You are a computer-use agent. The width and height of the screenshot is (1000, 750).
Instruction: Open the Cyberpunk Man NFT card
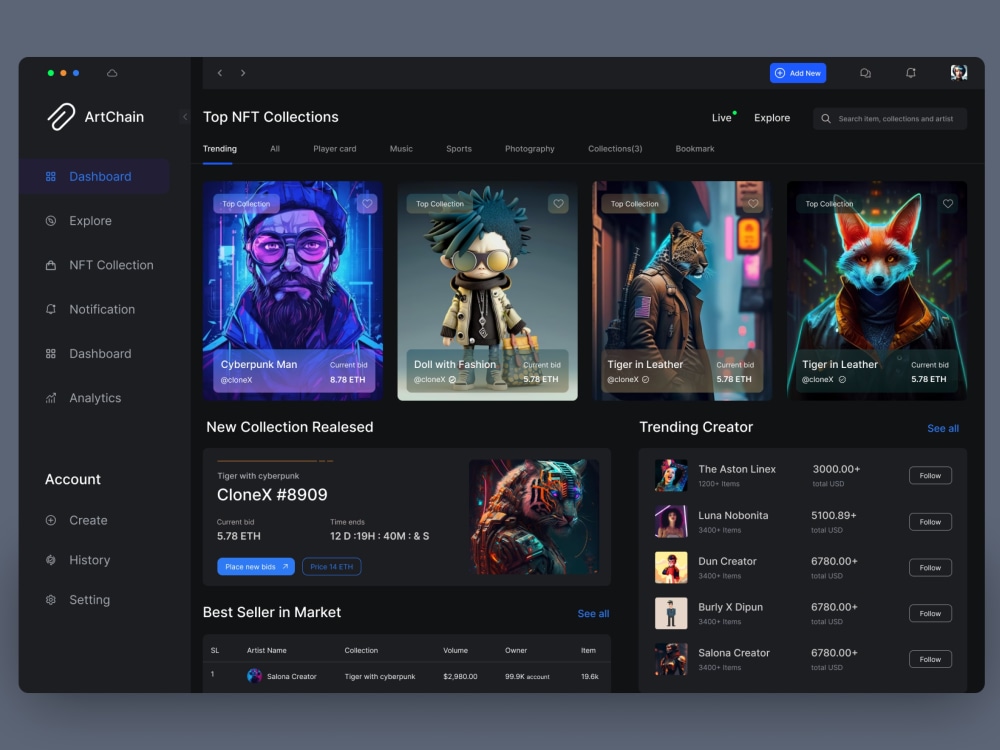[293, 291]
